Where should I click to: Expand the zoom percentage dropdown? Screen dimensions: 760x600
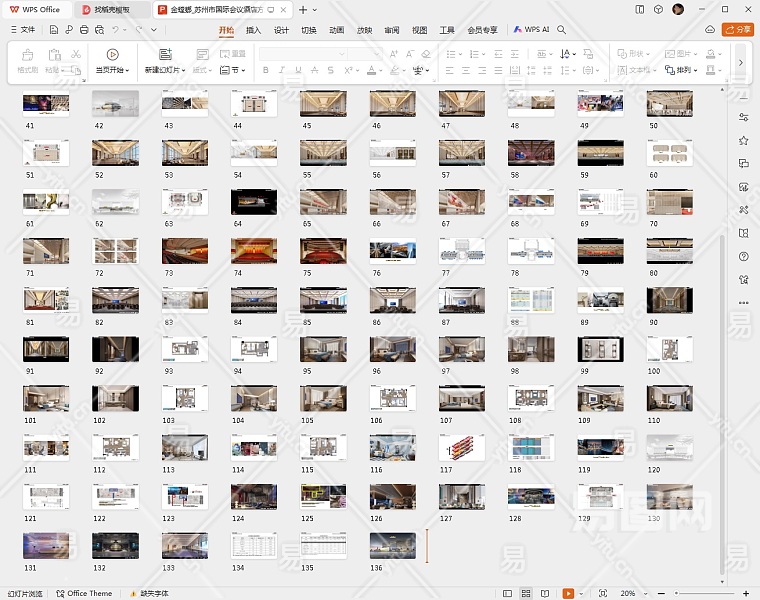pyautogui.click(x=643, y=593)
